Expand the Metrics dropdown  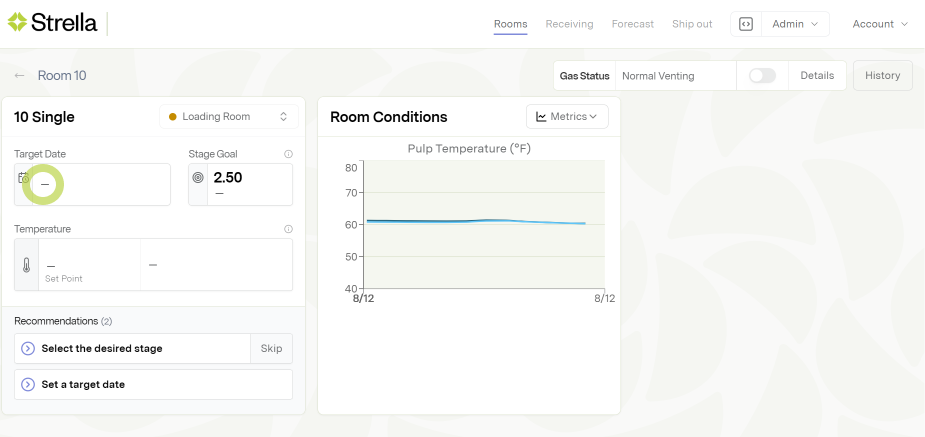tap(567, 117)
